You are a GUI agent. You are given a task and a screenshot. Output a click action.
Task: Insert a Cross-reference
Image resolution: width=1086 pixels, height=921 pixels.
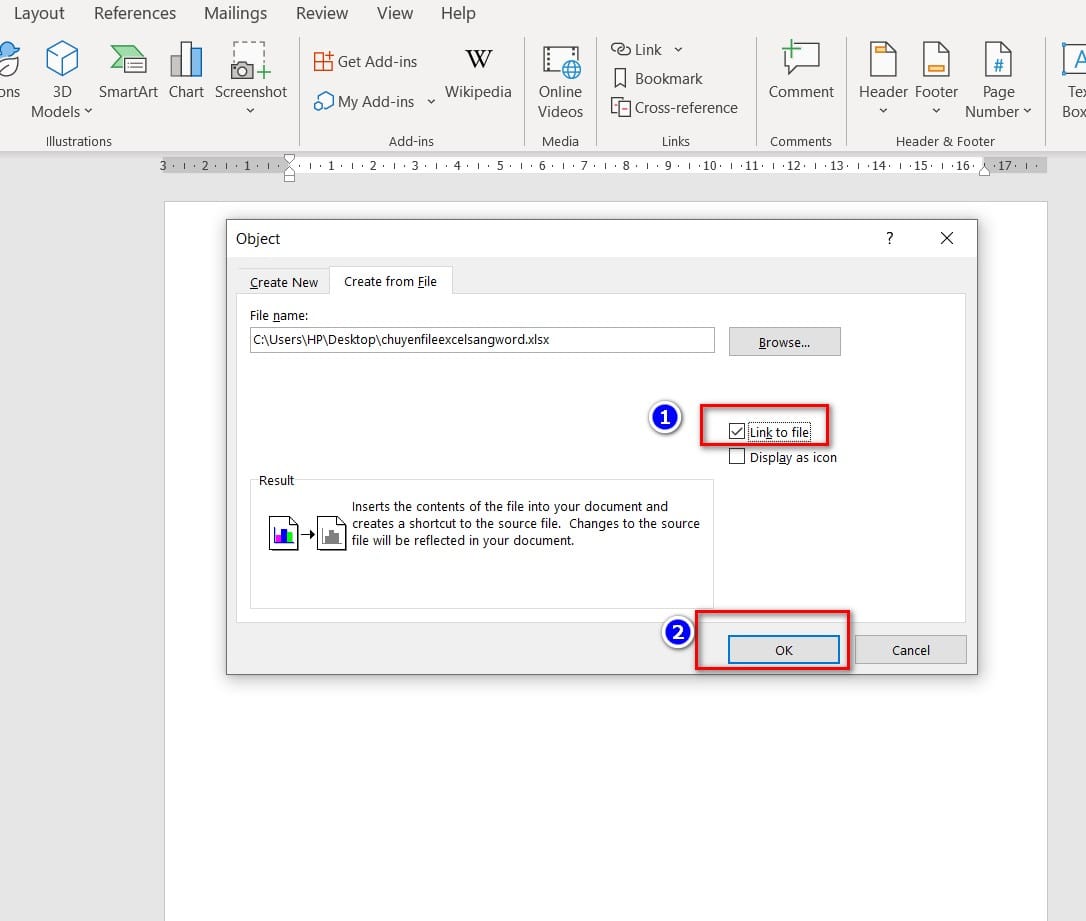[674, 108]
